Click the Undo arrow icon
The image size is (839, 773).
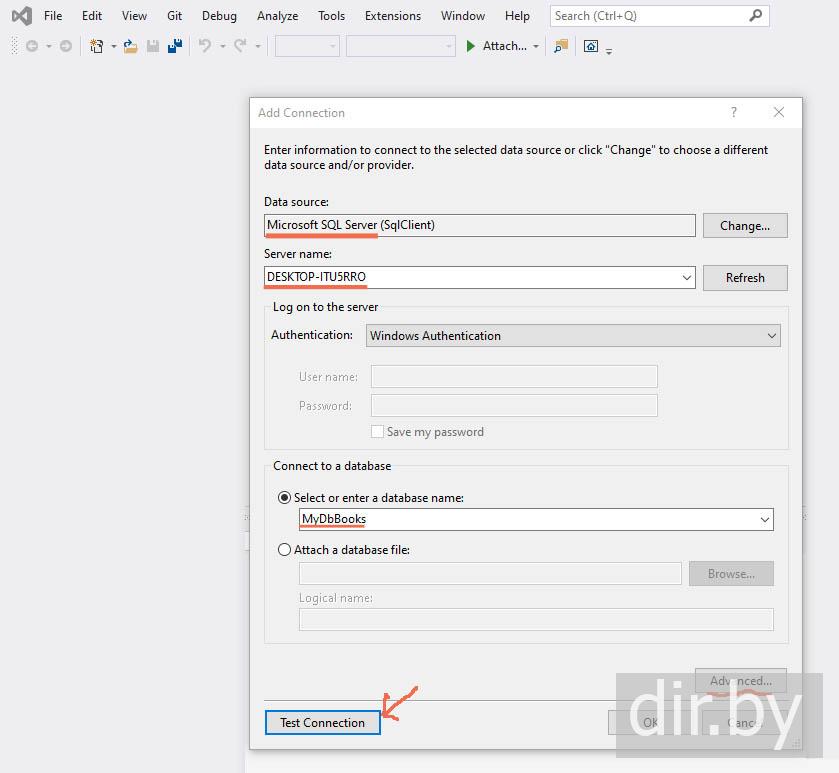(205, 46)
